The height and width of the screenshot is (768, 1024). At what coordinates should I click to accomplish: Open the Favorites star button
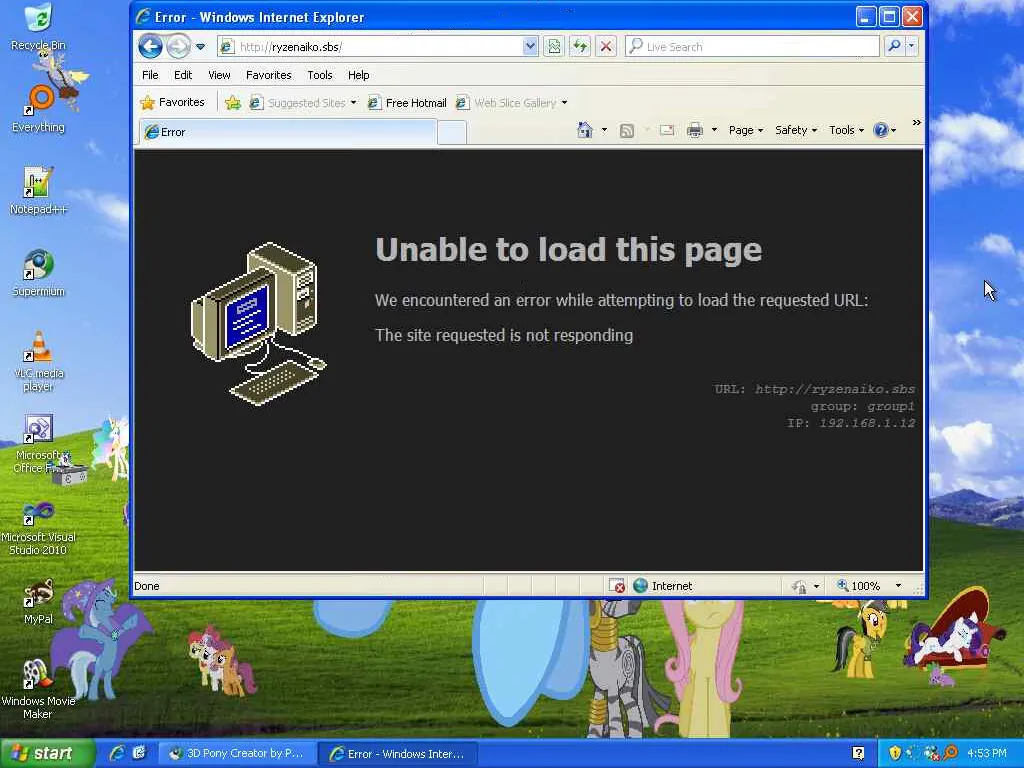point(172,103)
